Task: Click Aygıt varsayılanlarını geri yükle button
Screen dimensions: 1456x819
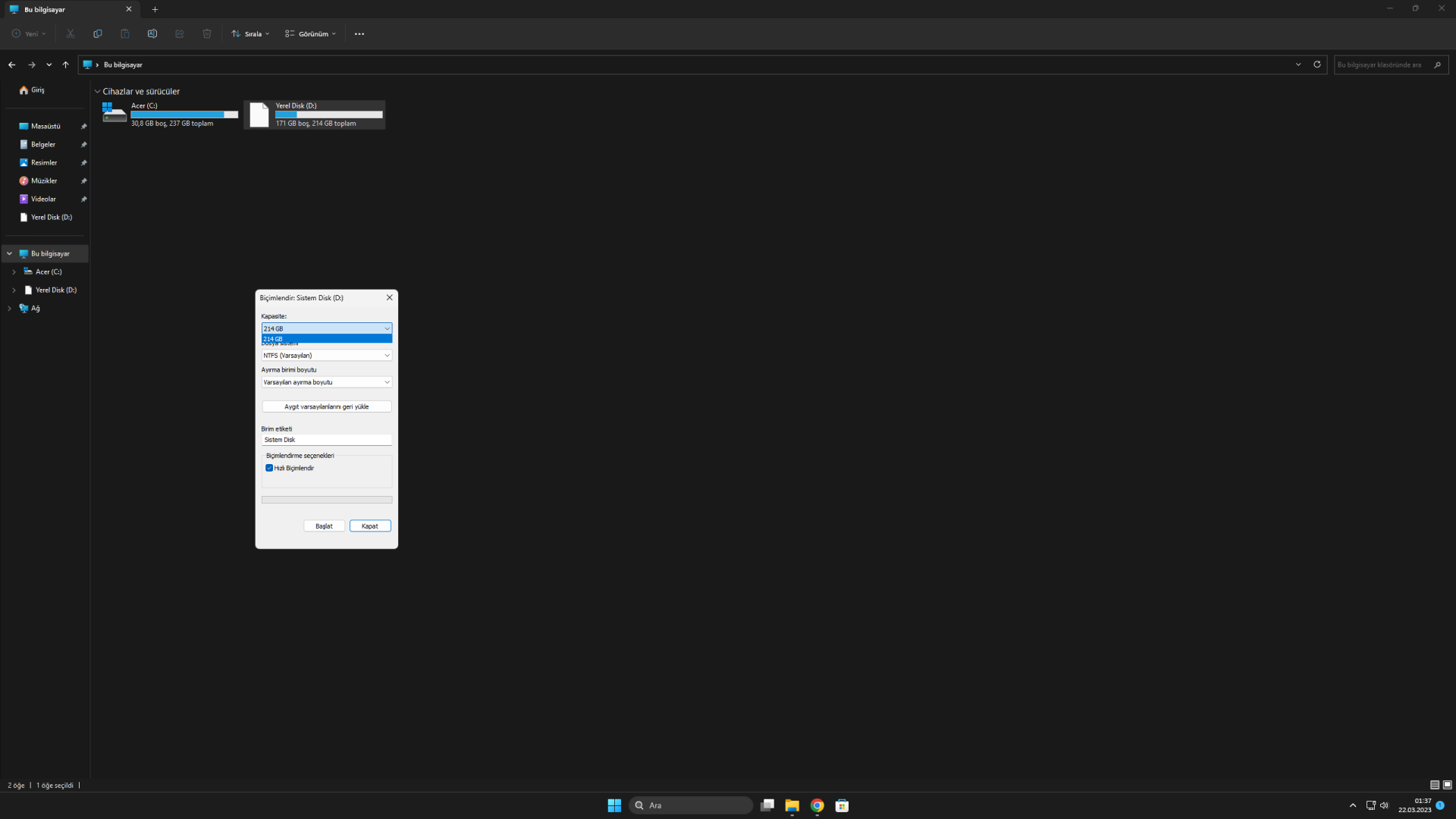Action: pos(326,406)
